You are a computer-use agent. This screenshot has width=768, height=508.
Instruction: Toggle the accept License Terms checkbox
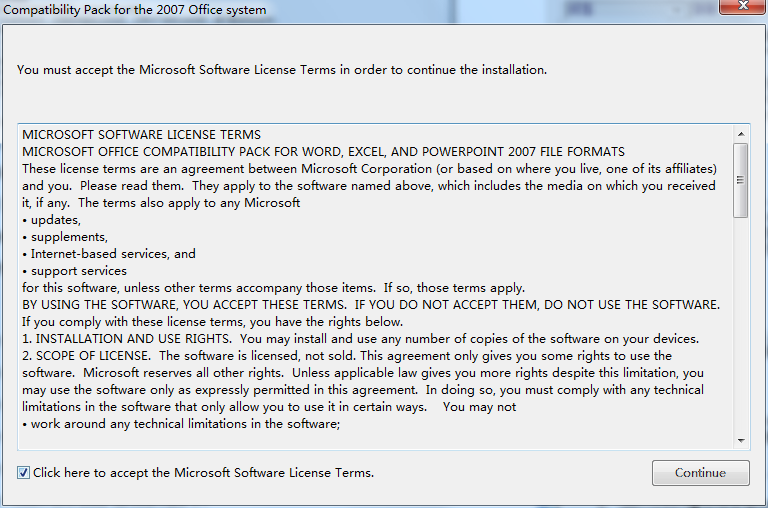(x=24, y=473)
